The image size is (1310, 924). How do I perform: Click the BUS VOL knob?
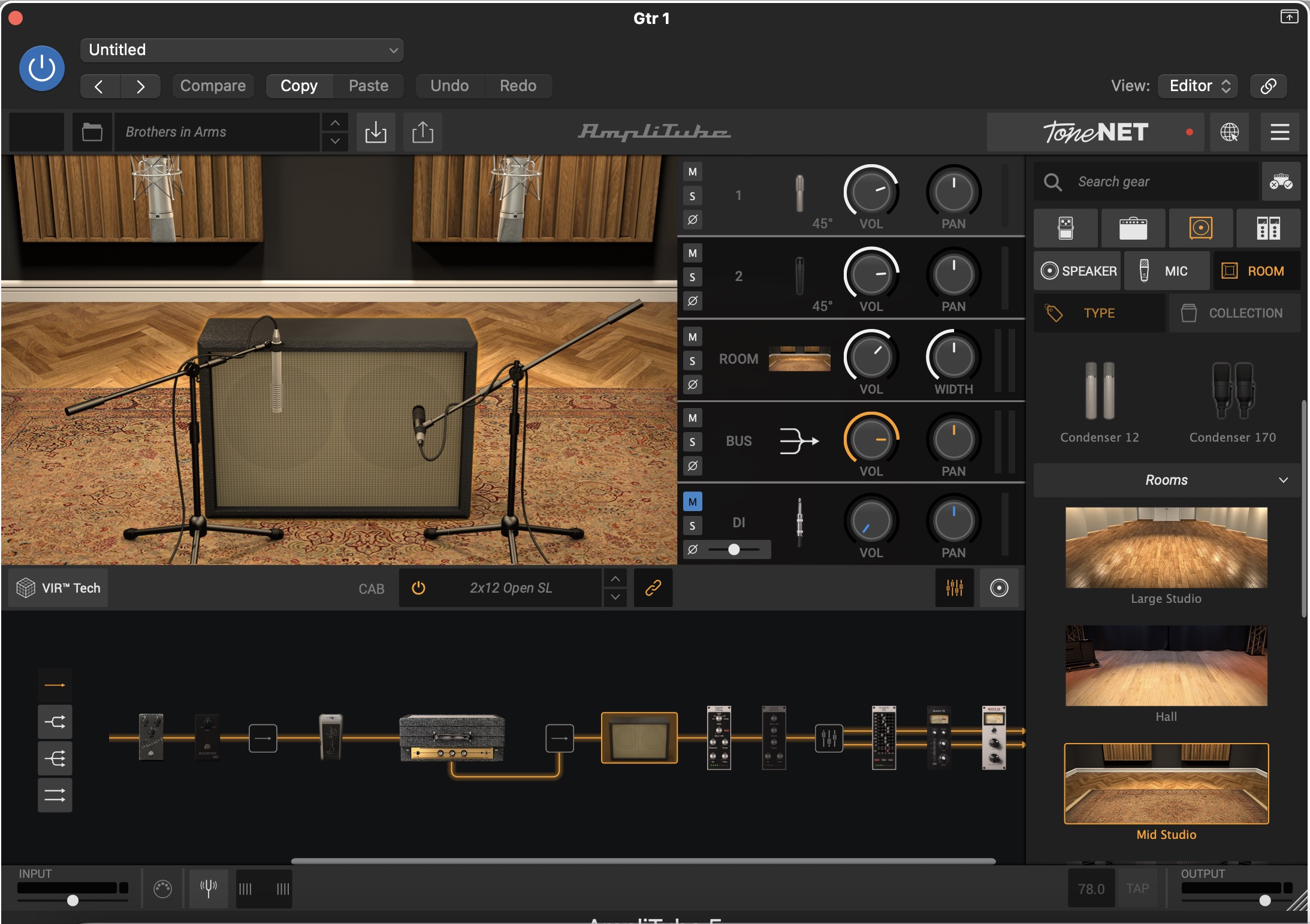871,439
